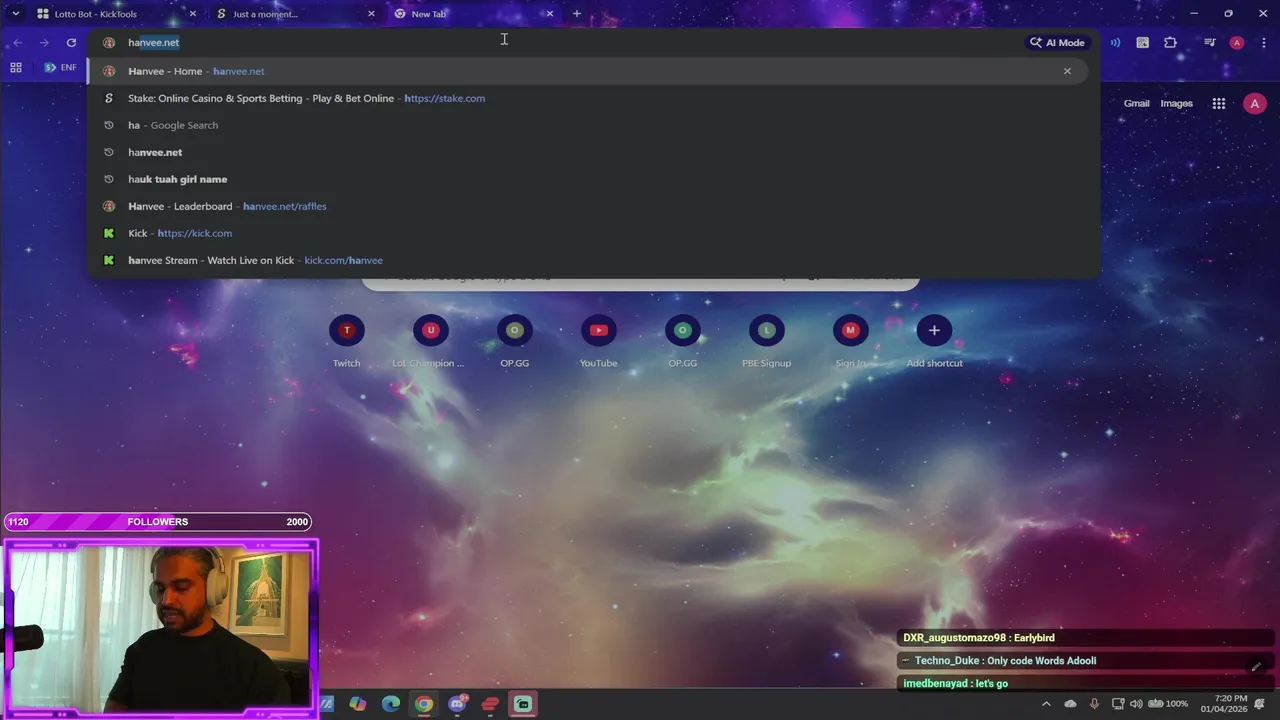The image size is (1280, 720).
Task: Click the Chrome taskbar icon
Action: (x=424, y=704)
